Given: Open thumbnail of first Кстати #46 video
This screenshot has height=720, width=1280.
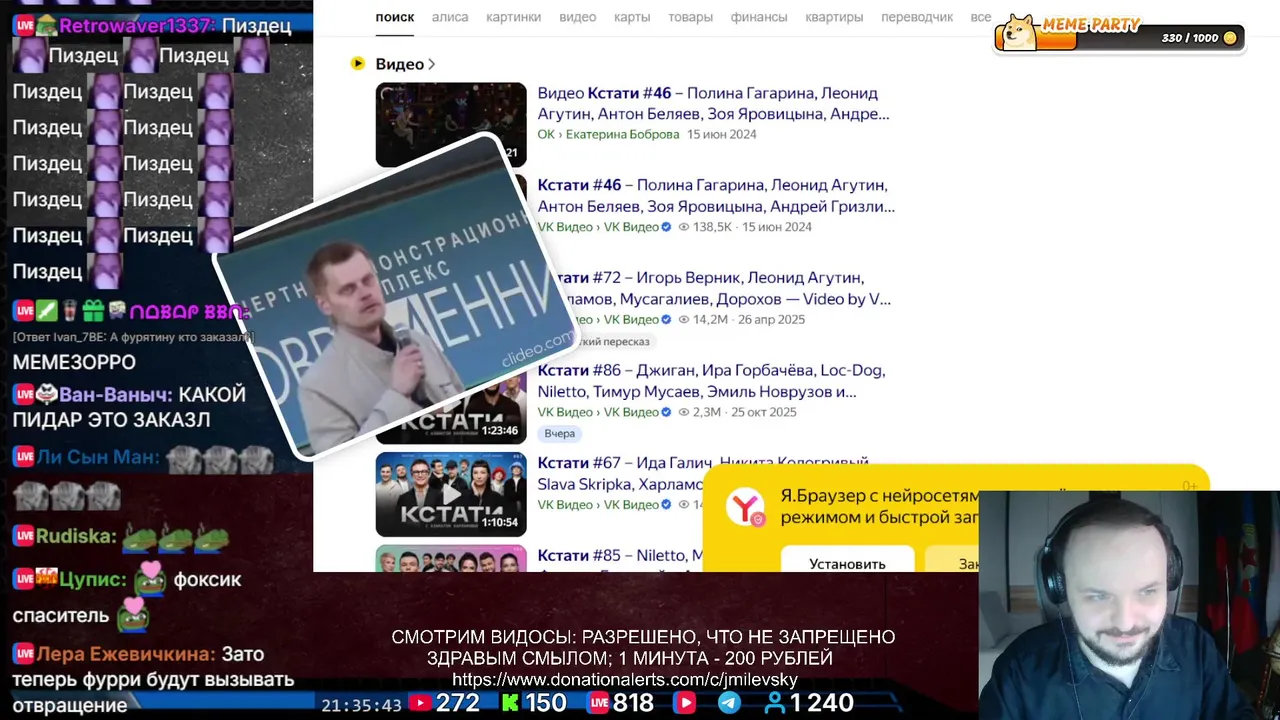Looking at the screenshot, I should tap(451, 124).
